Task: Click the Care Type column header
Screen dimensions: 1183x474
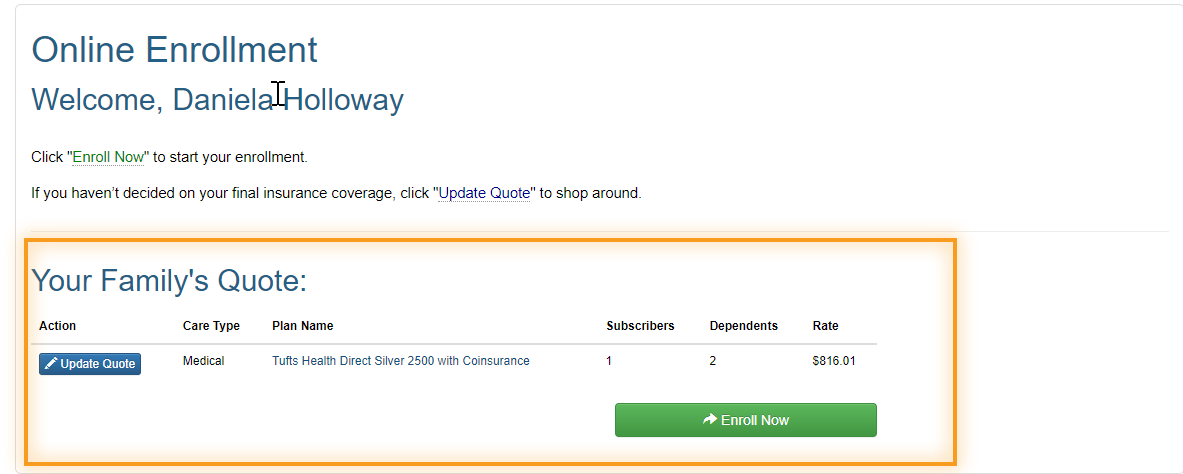Action: click(211, 326)
